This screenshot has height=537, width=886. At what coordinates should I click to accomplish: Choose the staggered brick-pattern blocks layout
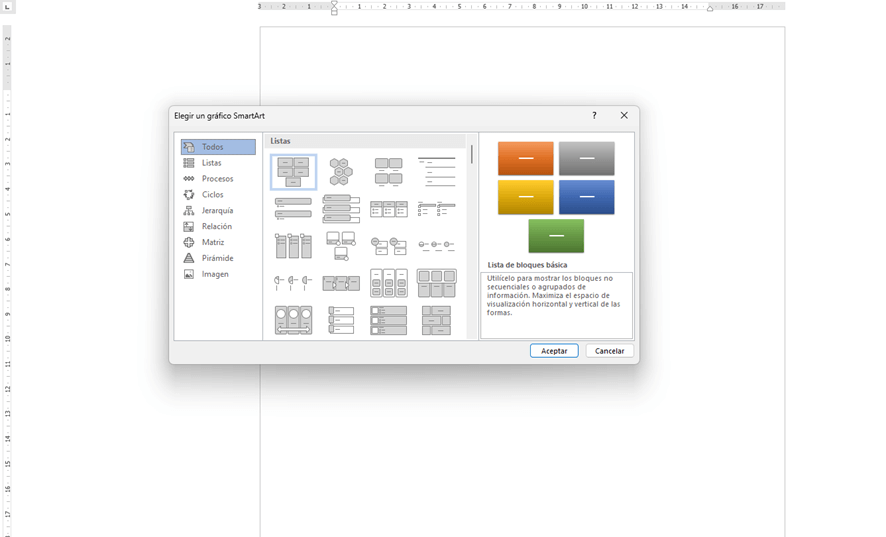436,320
